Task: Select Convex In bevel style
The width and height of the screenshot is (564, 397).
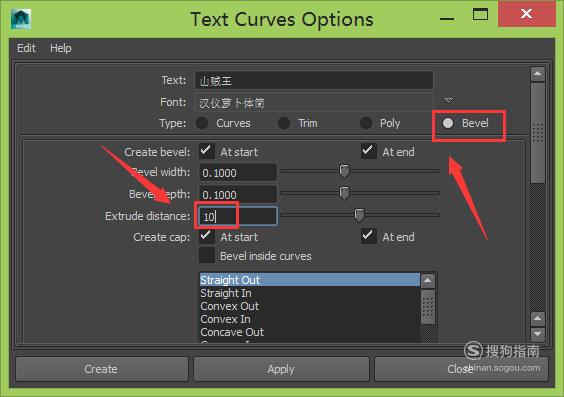Action: click(x=310, y=319)
